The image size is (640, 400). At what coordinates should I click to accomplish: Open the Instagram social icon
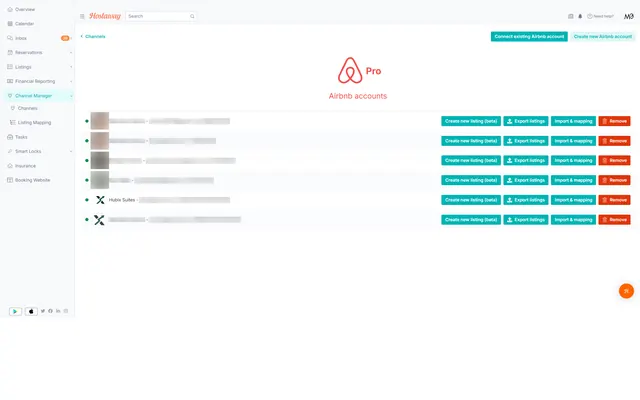point(66,311)
